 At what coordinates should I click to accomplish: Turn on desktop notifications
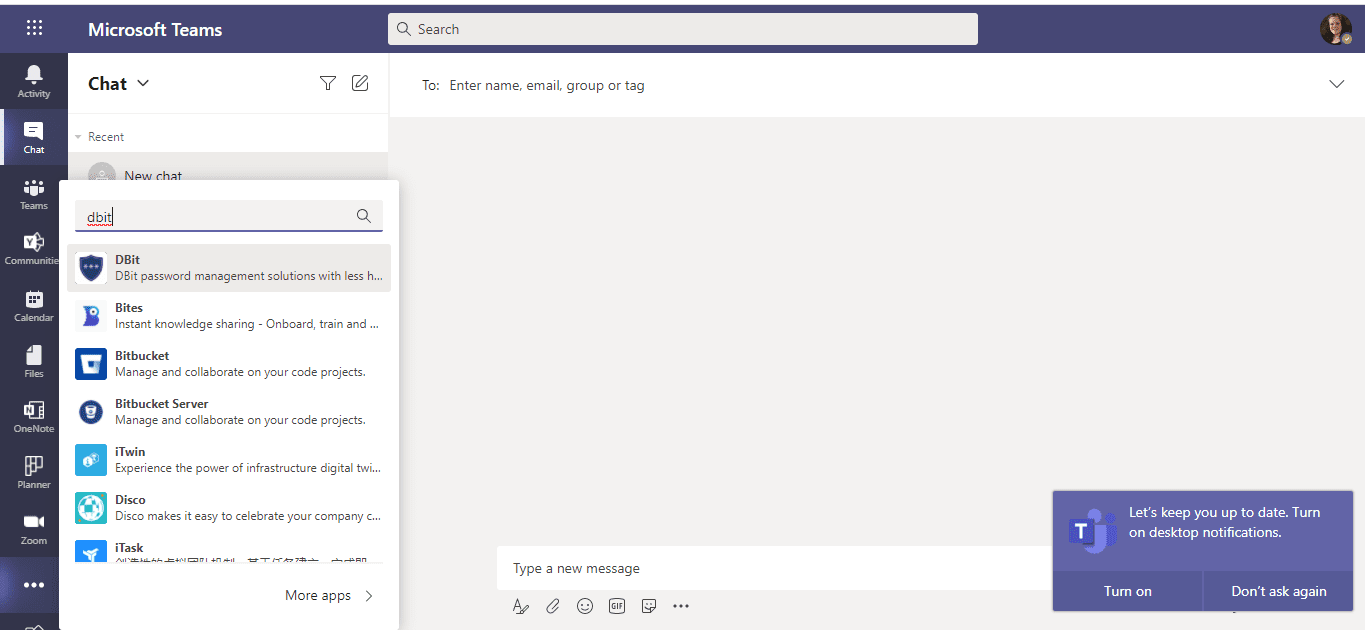[1127, 591]
